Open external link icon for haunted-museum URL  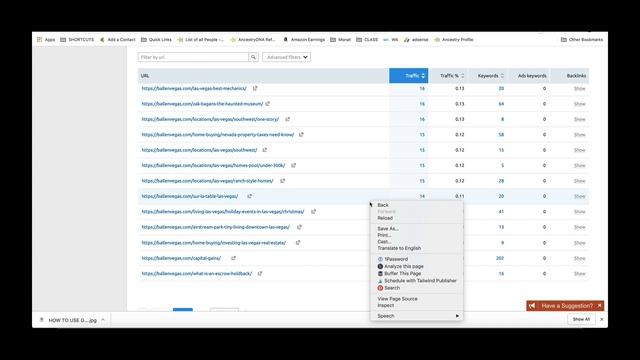(x=268, y=104)
